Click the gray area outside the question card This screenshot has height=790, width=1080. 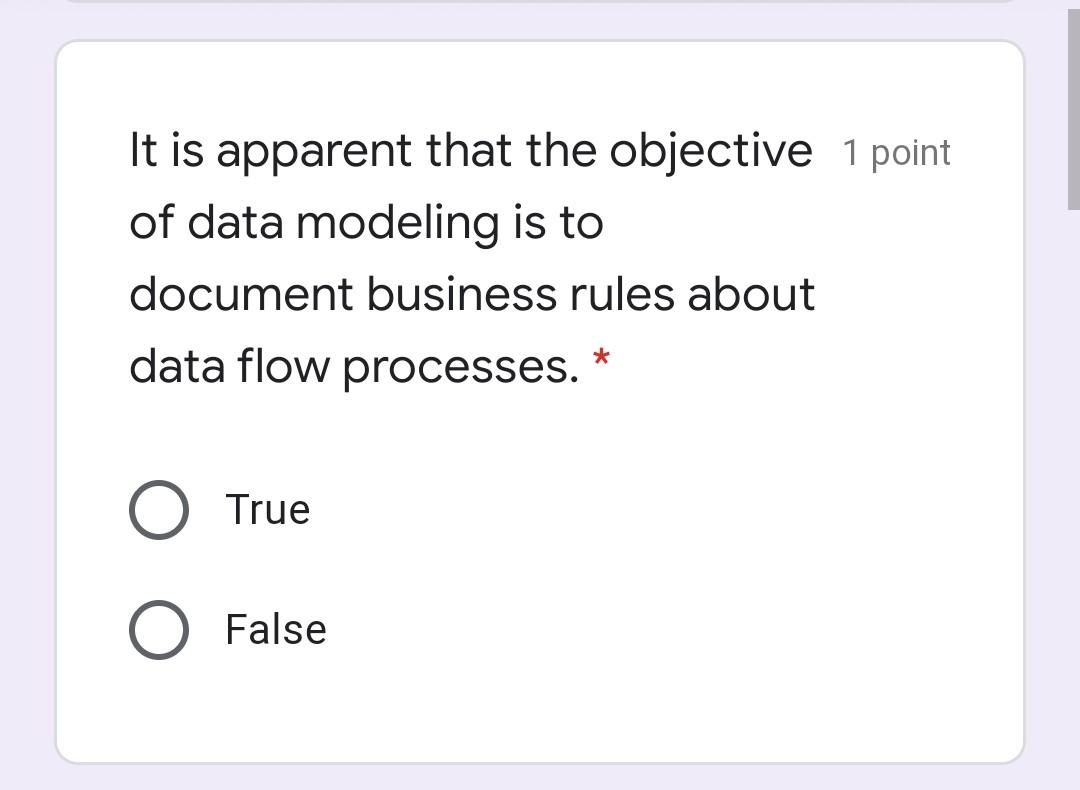tap(27, 400)
